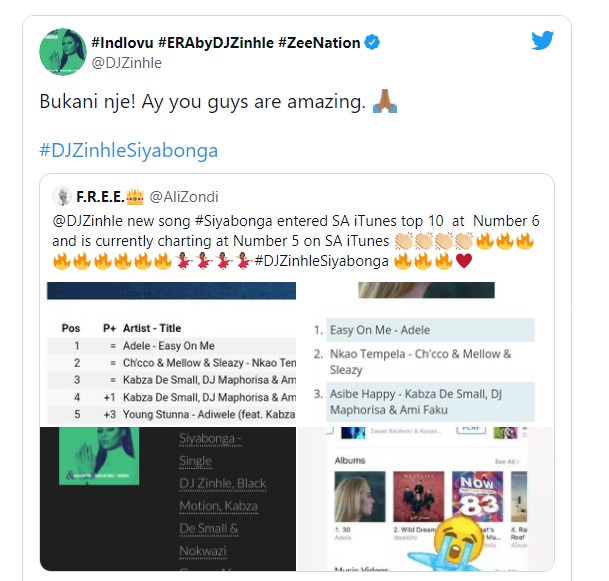Click the Twitter bird logo
The width and height of the screenshot is (609, 581).
click(x=542, y=40)
